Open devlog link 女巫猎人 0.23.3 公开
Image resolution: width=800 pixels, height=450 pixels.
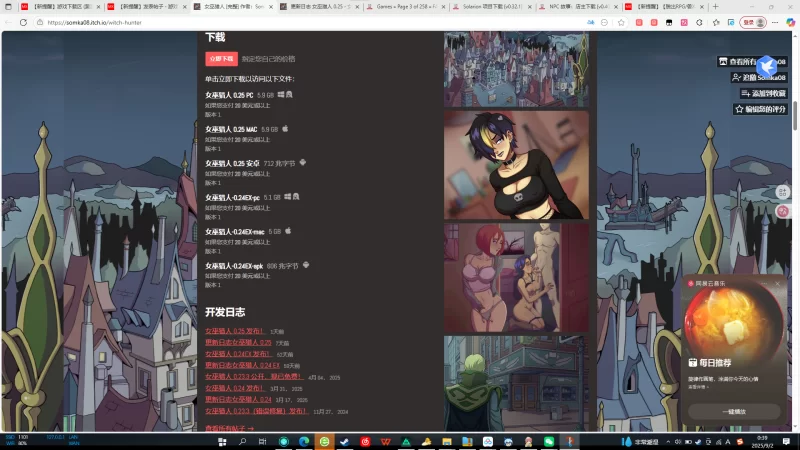pyautogui.click(x=254, y=377)
